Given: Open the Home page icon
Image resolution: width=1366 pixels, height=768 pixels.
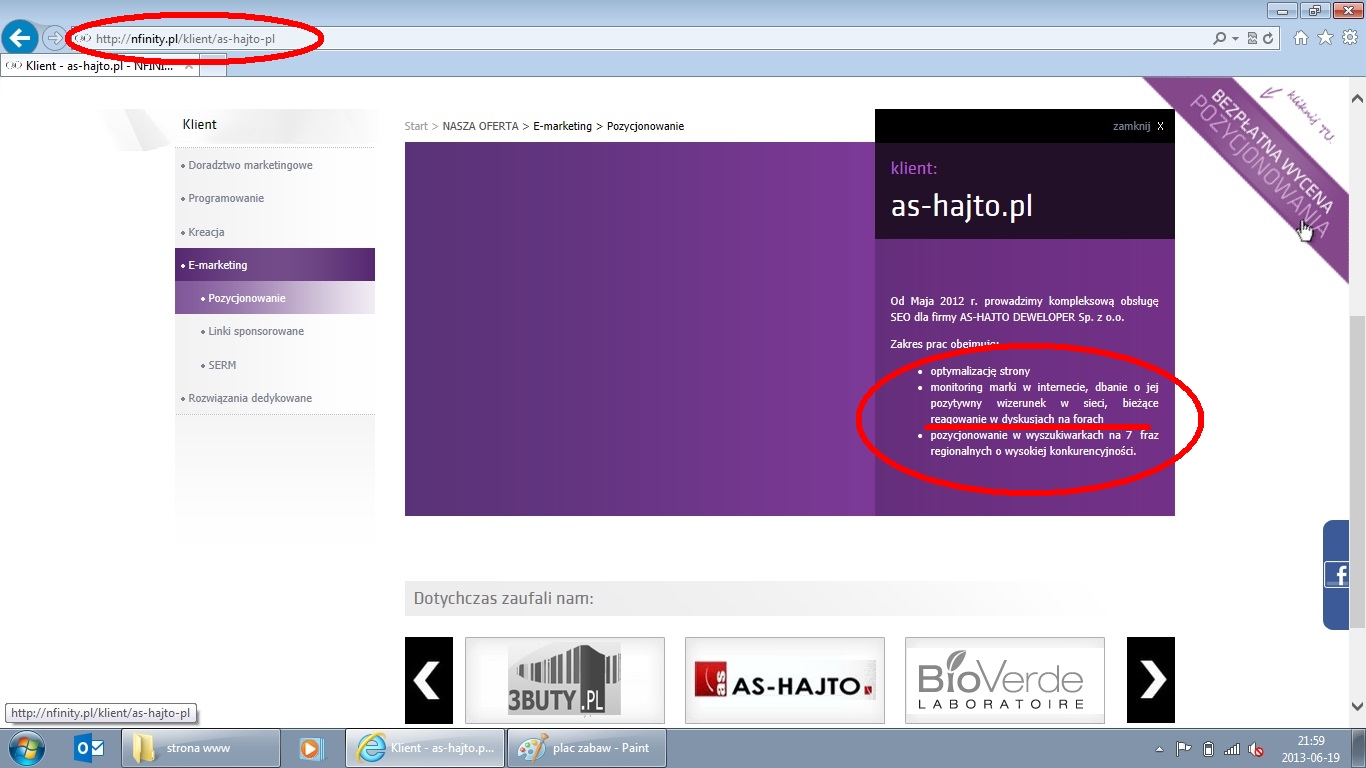Looking at the screenshot, I should pos(1301,38).
